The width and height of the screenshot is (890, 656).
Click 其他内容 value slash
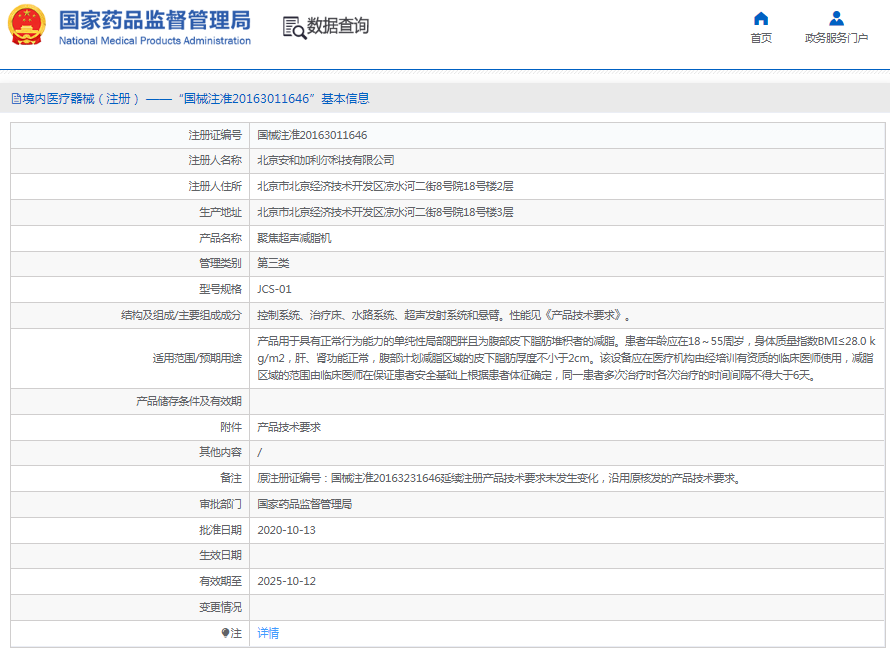259,452
